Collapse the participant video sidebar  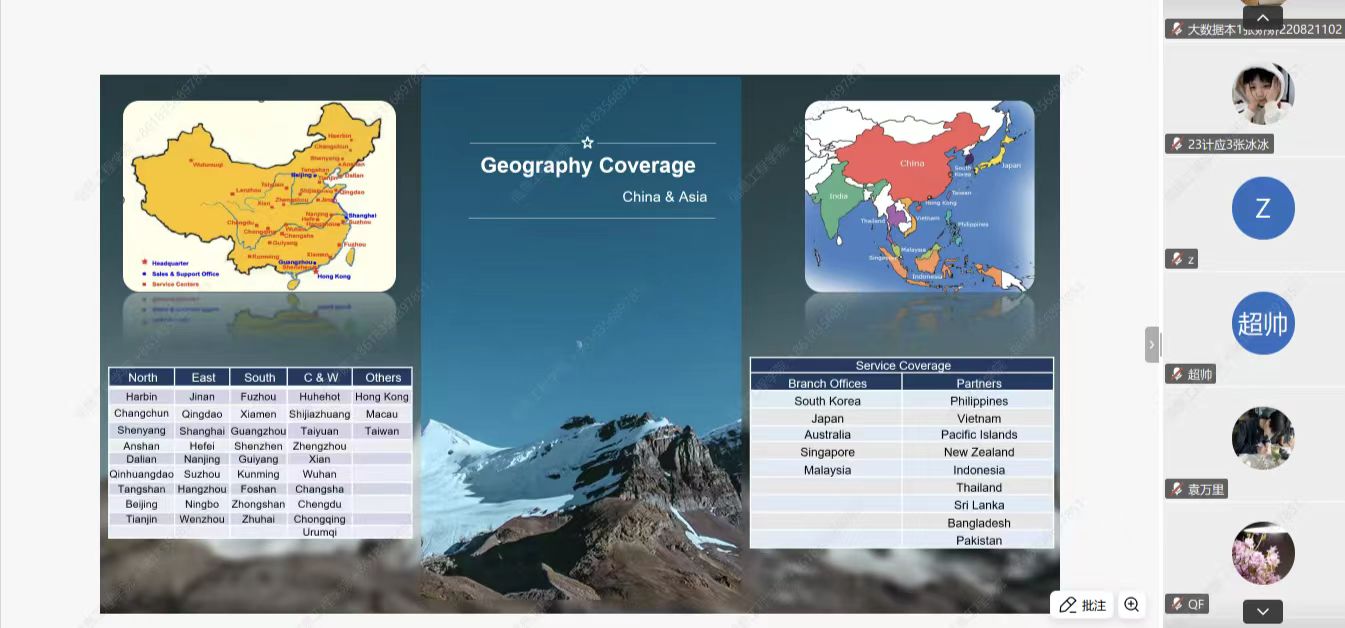(1152, 344)
